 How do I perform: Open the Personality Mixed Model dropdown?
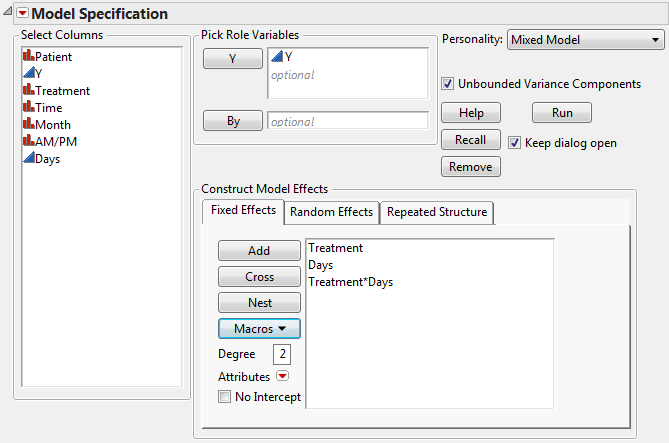click(585, 40)
